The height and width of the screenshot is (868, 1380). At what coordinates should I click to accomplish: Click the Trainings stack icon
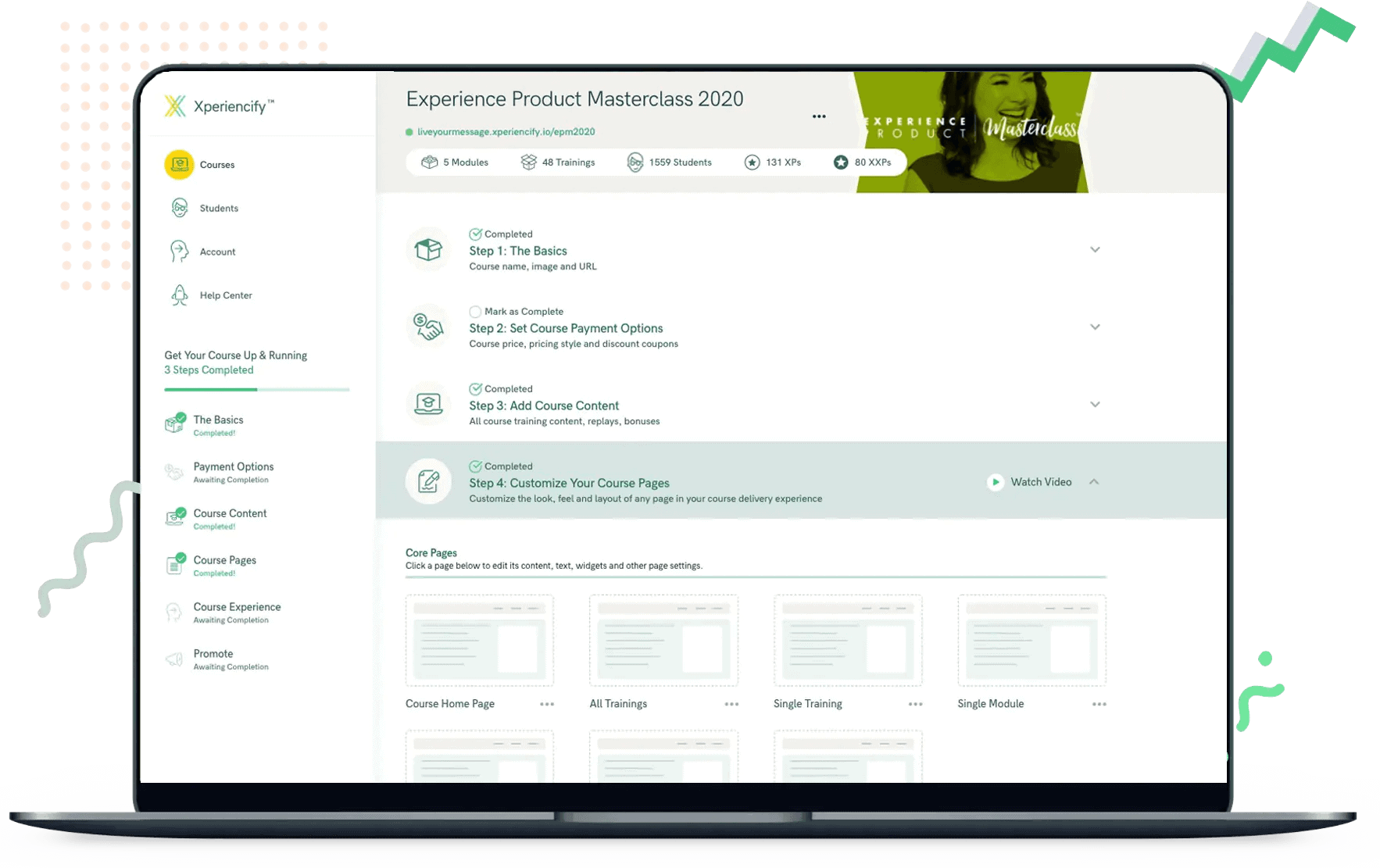coord(529,163)
